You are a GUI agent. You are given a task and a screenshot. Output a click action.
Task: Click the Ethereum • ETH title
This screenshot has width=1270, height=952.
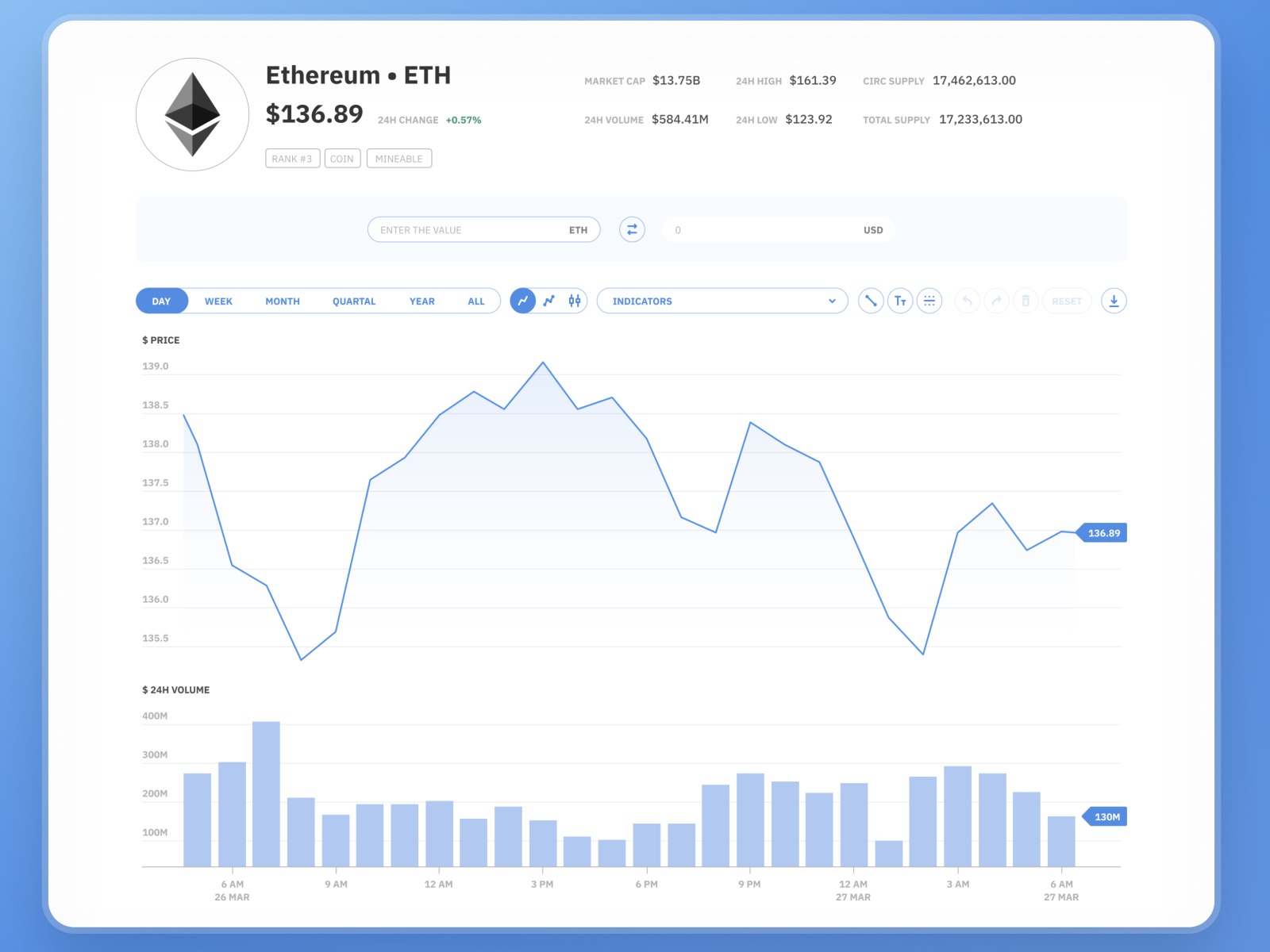pyautogui.click(x=358, y=75)
